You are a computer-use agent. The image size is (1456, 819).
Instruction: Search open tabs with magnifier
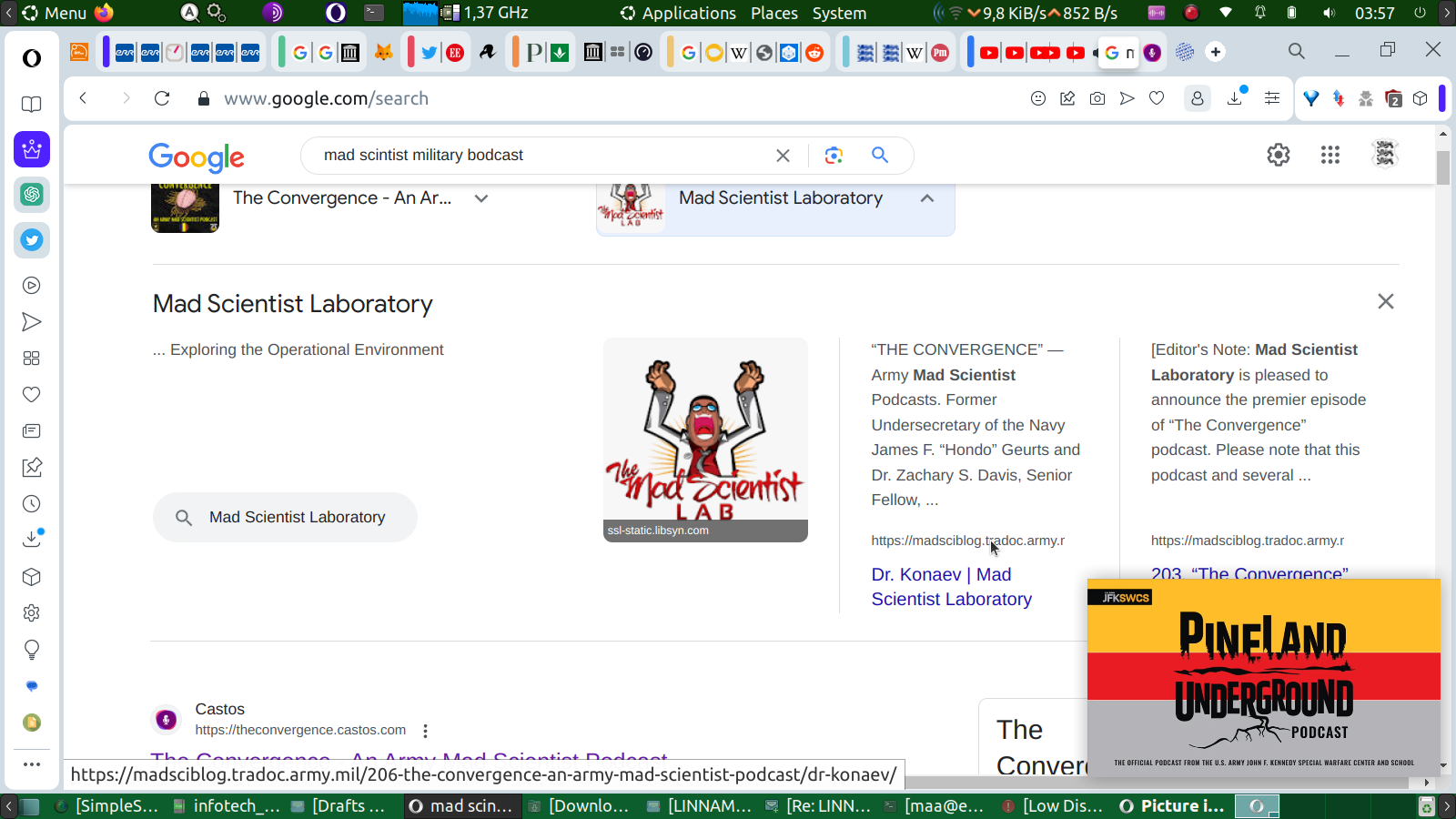pyautogui.click(x=1297, y=52)
